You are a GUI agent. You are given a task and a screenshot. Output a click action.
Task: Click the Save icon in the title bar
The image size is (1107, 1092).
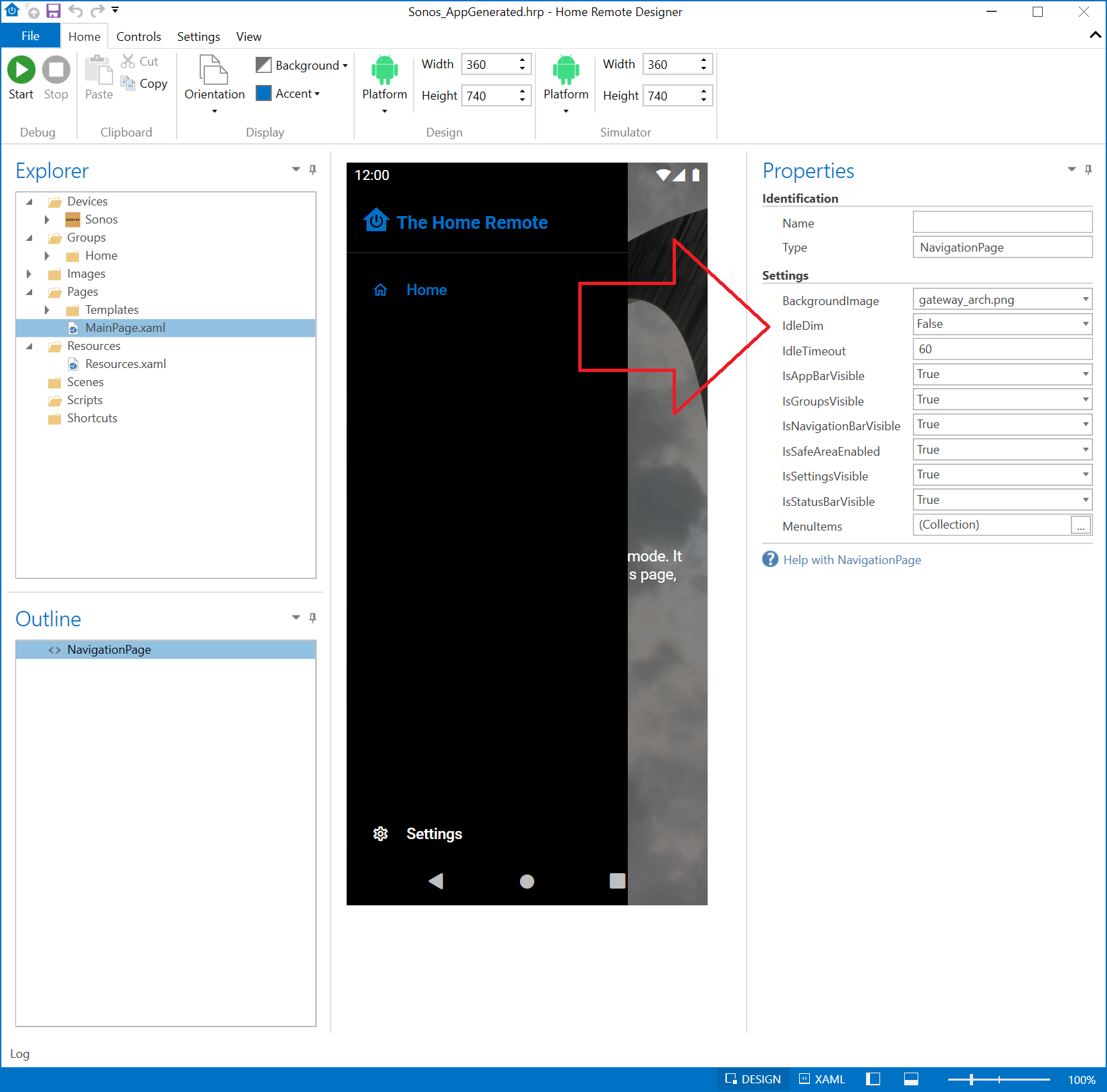click(x=54, y=11)
